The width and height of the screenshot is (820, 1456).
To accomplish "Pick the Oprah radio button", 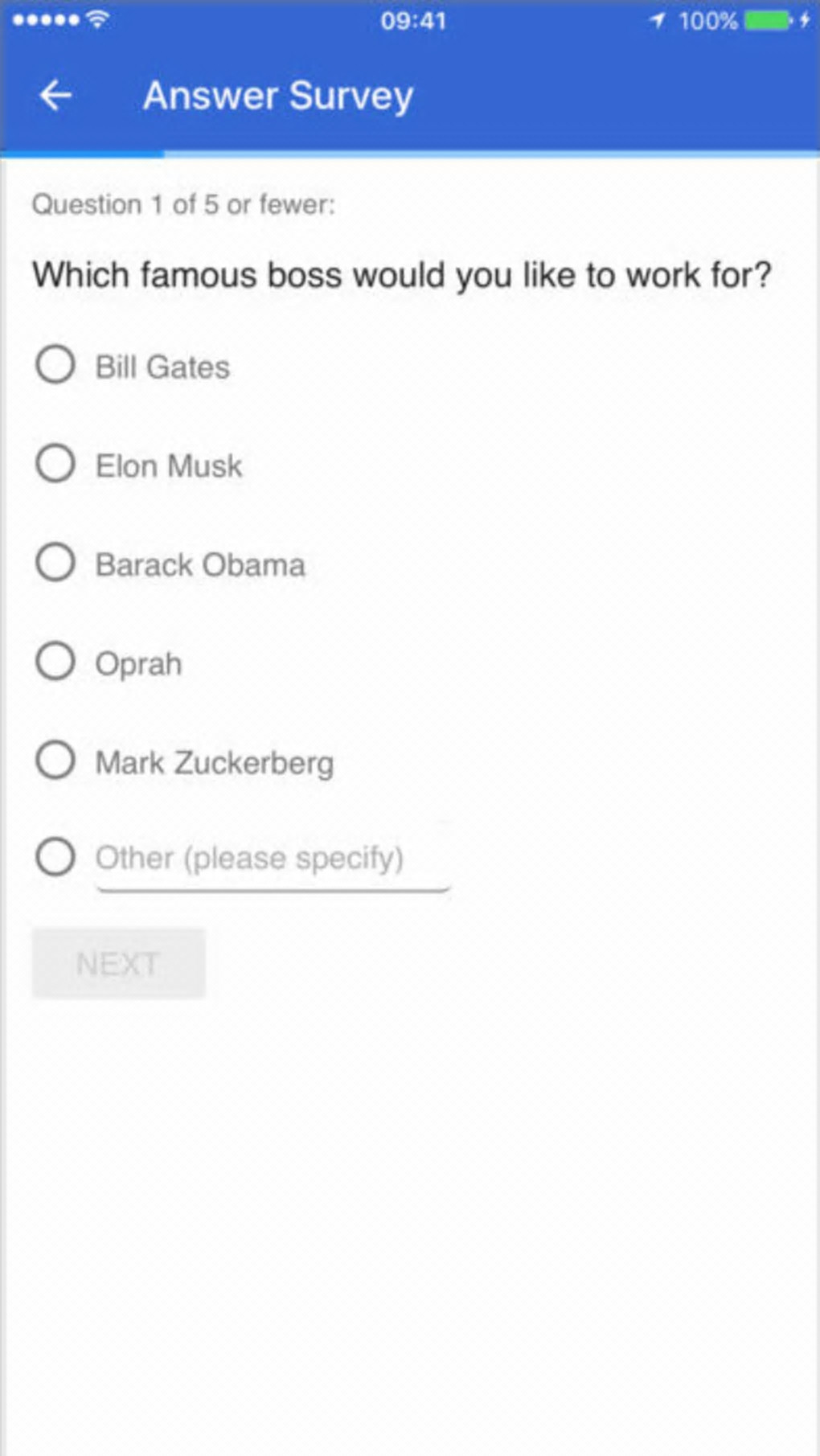I will 55,662.
